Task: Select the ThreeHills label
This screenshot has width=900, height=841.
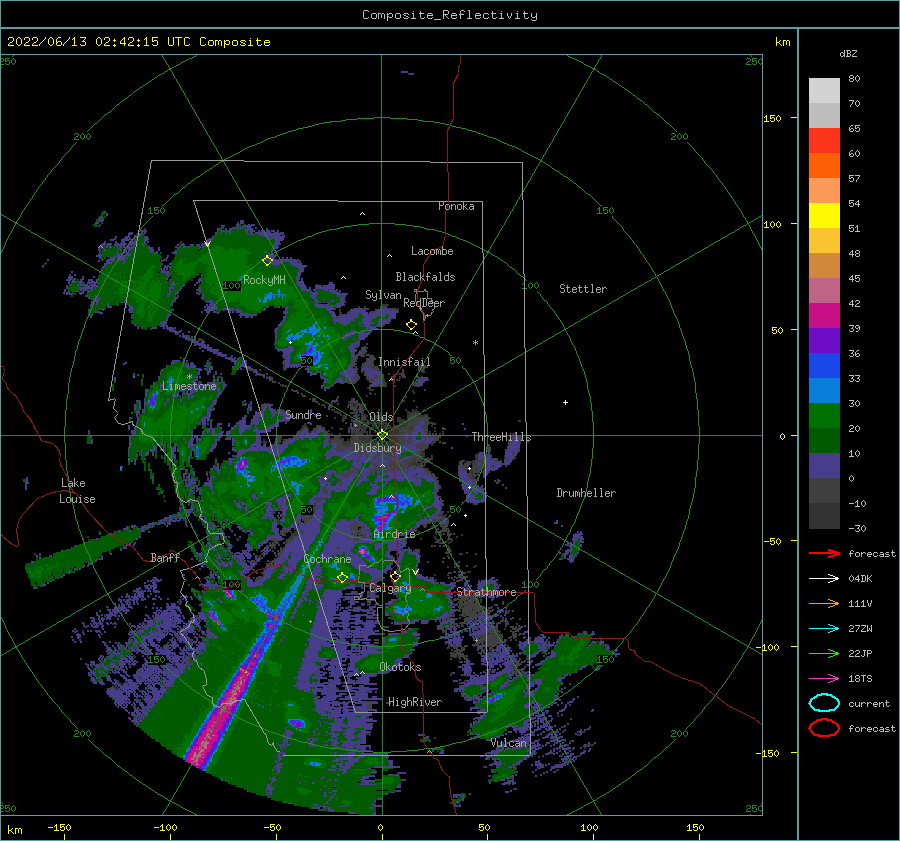Action: [x=502, y=437]
